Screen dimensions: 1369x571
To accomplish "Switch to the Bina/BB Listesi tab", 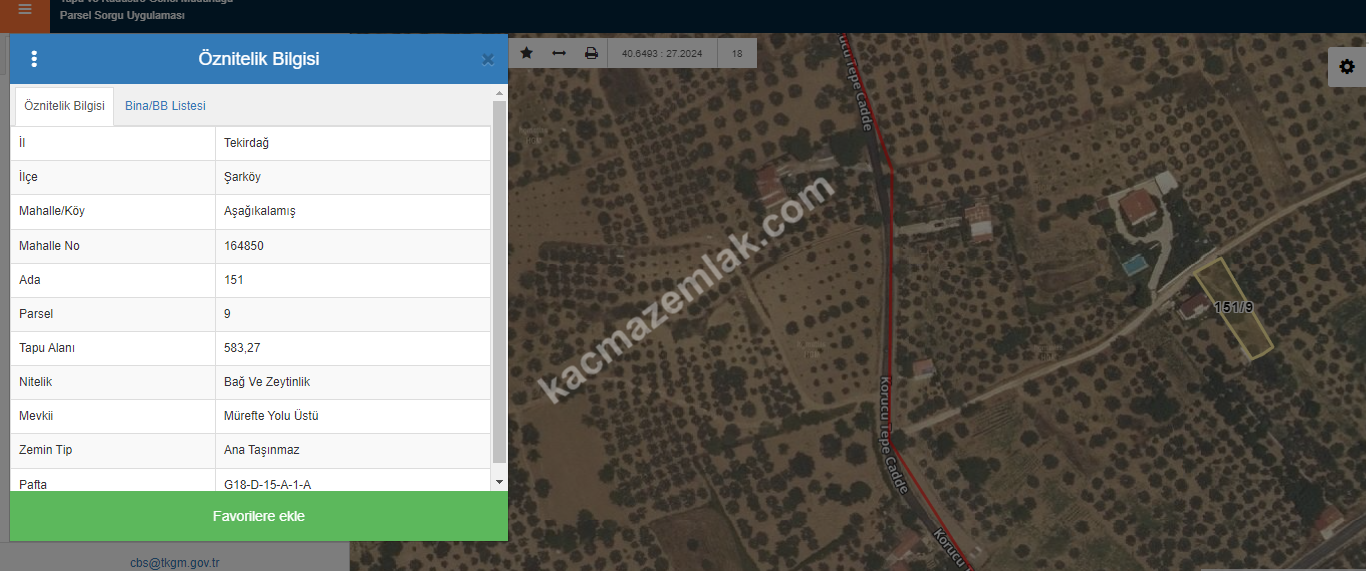I will pos(165,106).
